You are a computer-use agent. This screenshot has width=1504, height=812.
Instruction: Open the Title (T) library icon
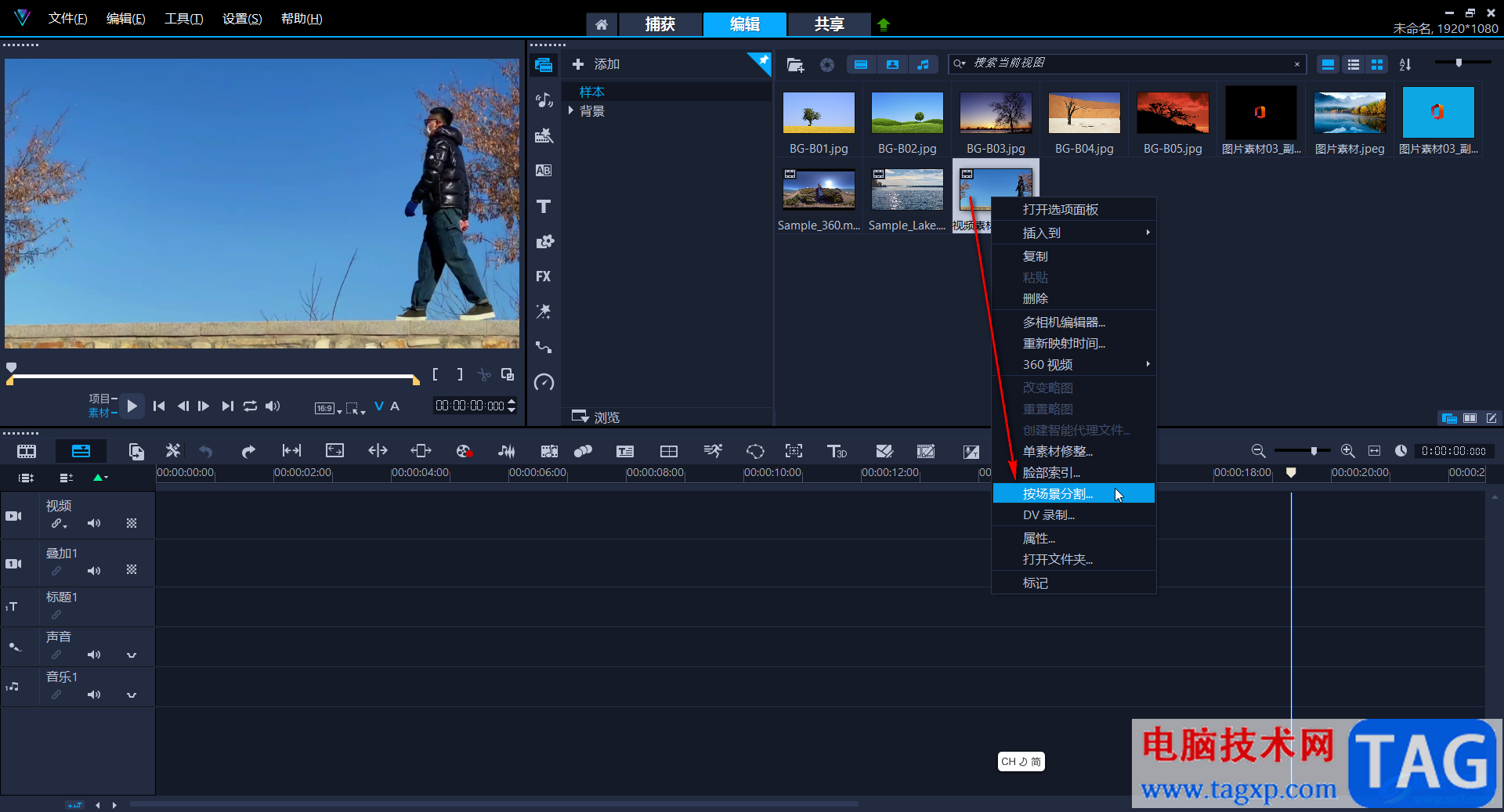point(544,206)
